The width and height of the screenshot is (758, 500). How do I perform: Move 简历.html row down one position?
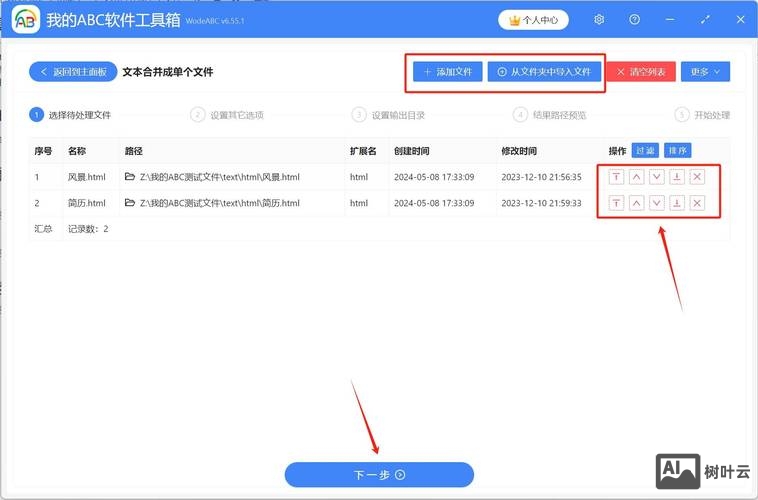pyautogui.click(x=656, y=203)
